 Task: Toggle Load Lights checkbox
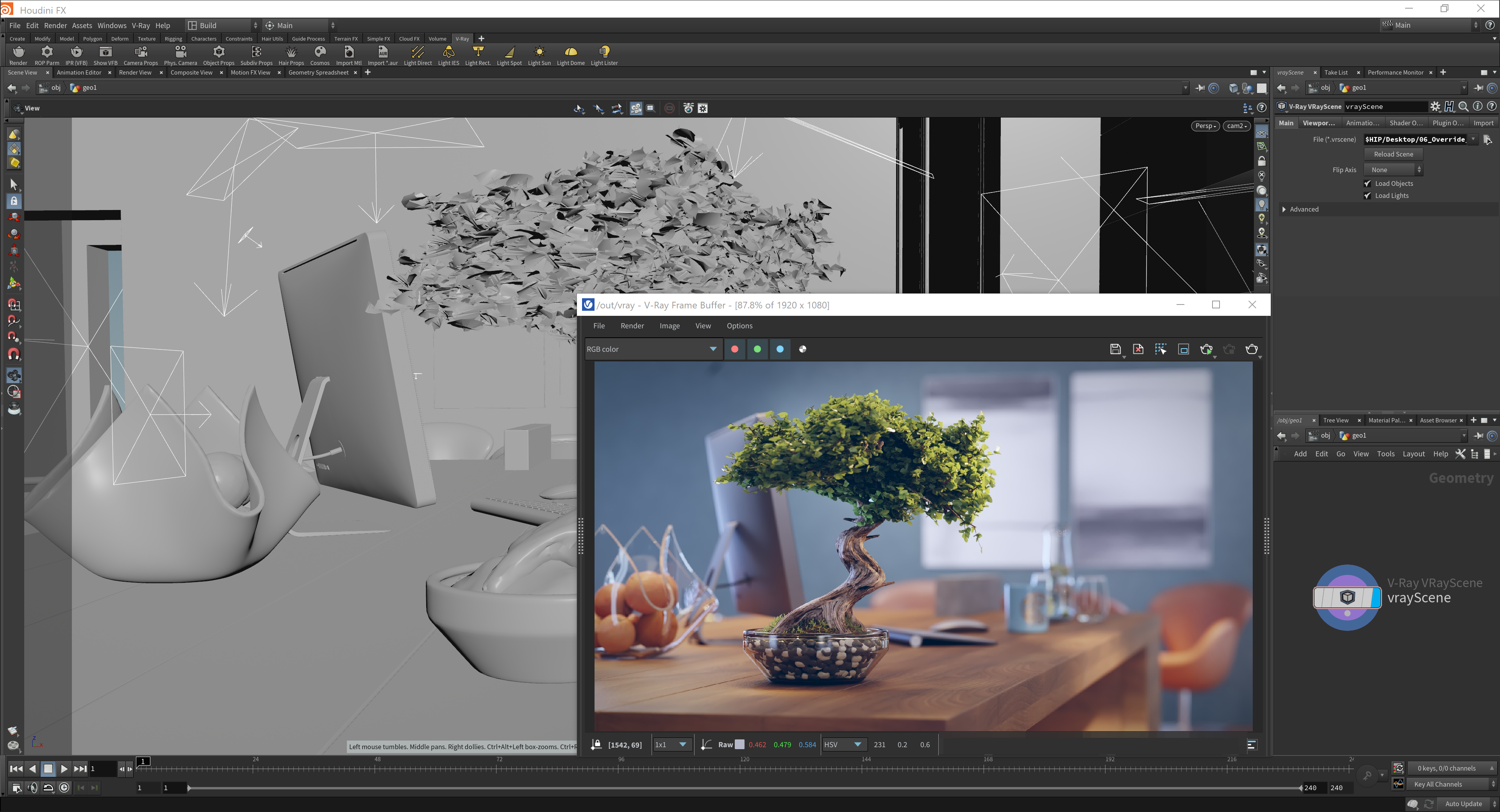tap(1367, 196)
